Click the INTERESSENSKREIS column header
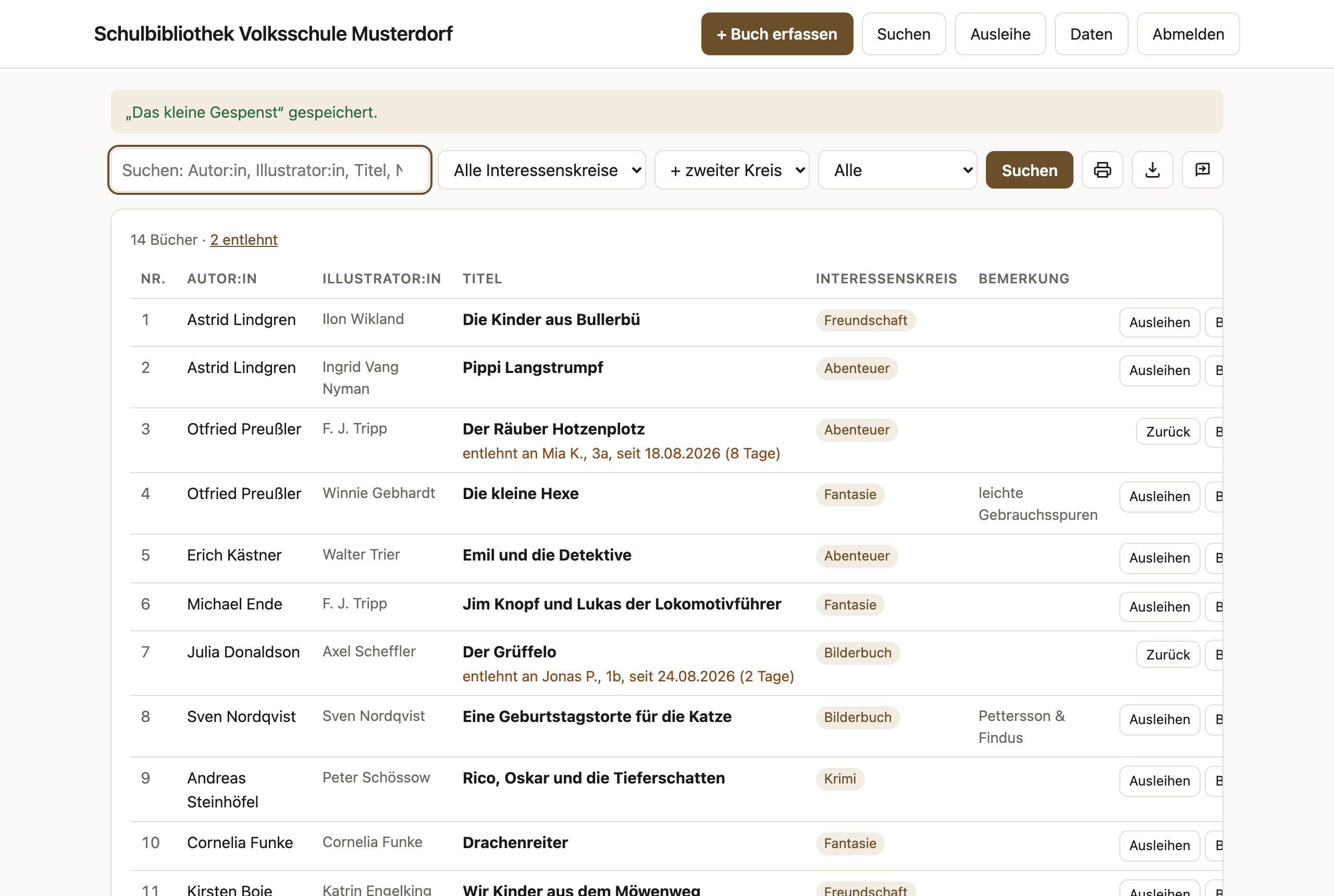Screen dimensions: 1334x896 [x=886, y=278]
